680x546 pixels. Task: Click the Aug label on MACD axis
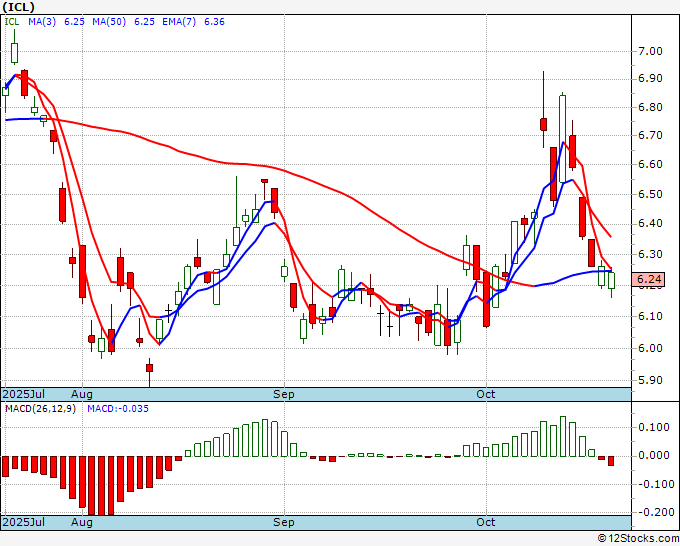(82, 522)
